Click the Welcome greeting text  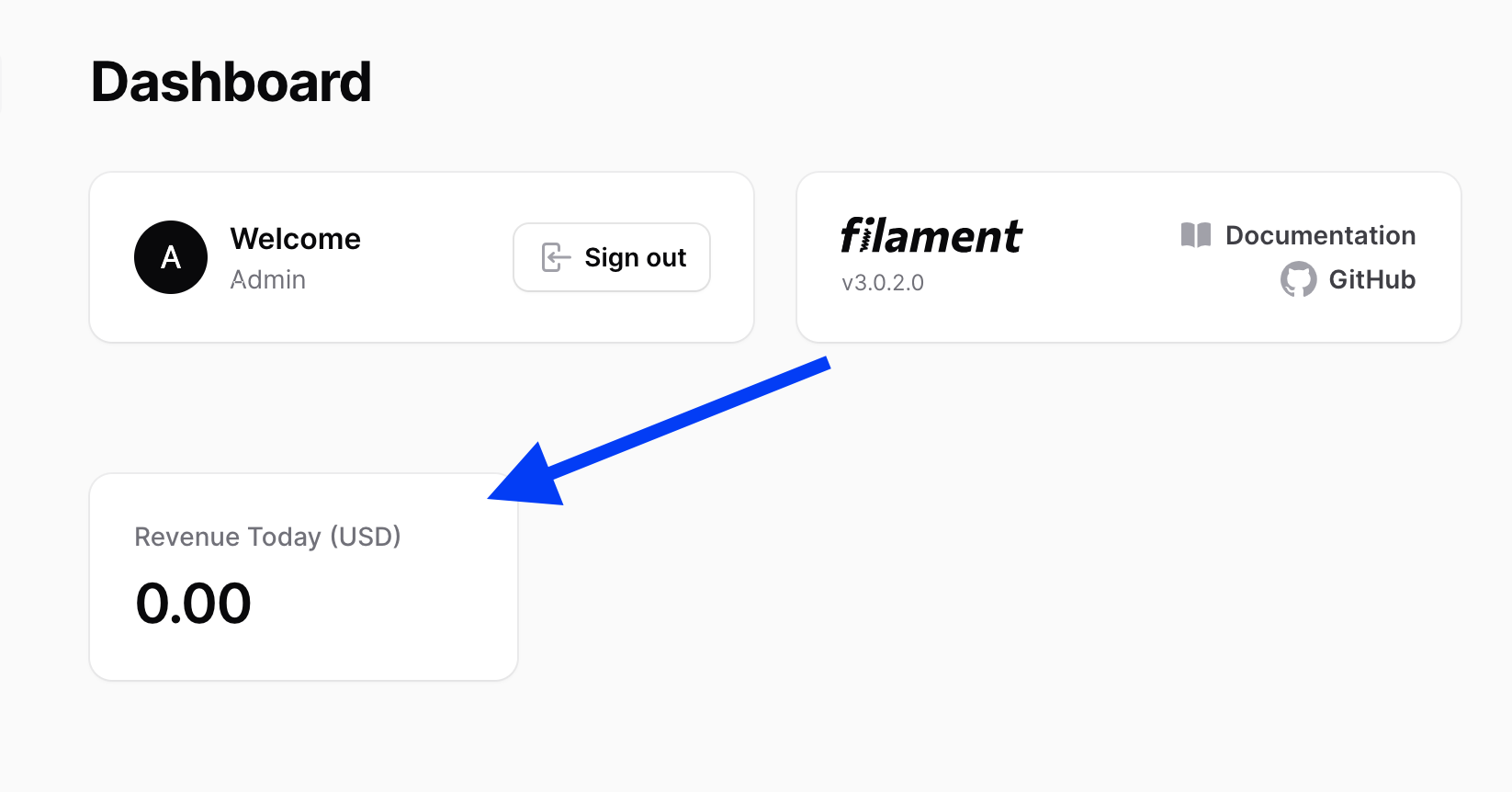pyautogui.click(x=296, y=239)
